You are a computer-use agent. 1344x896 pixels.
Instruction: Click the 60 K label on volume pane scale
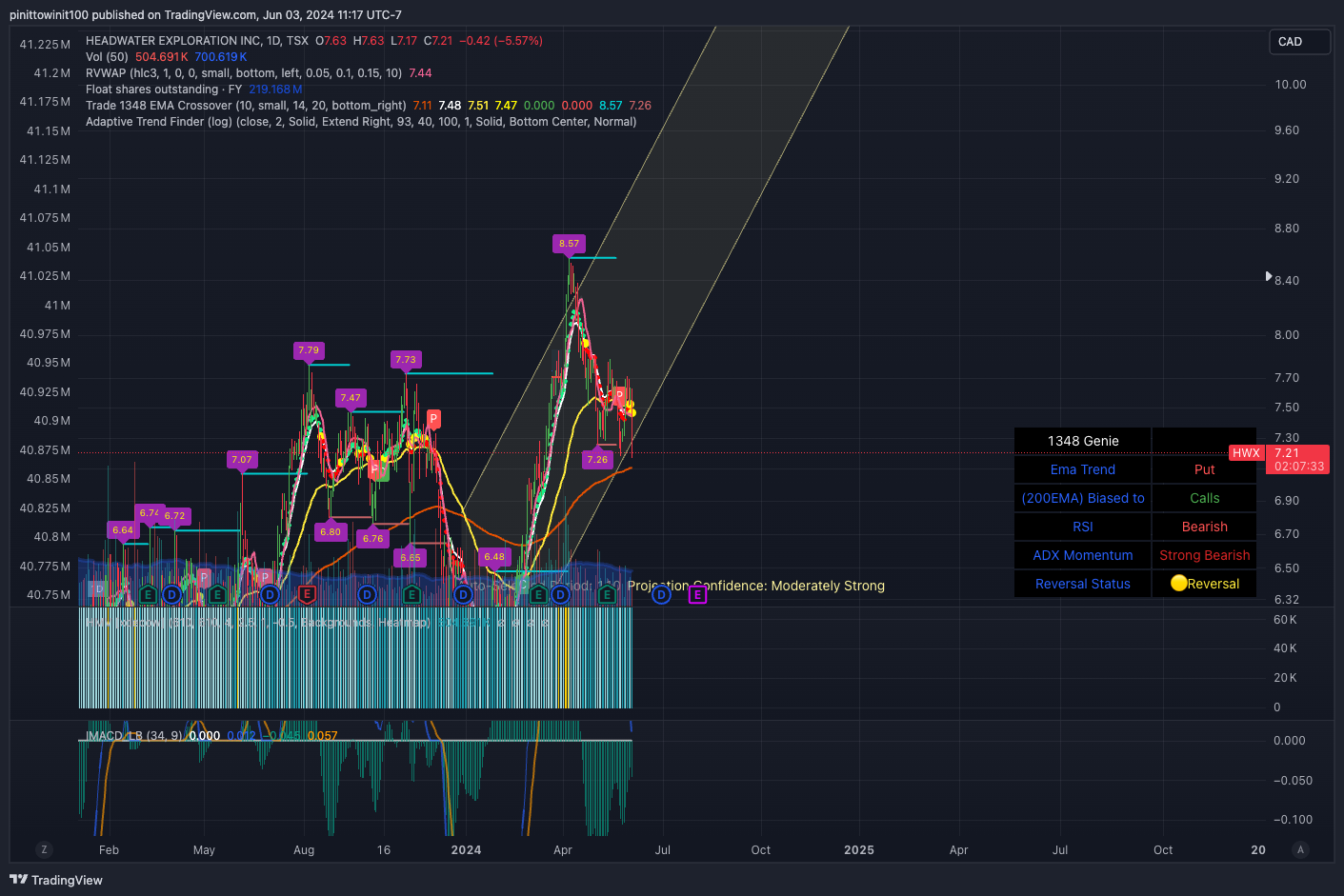click(1285, 620)
